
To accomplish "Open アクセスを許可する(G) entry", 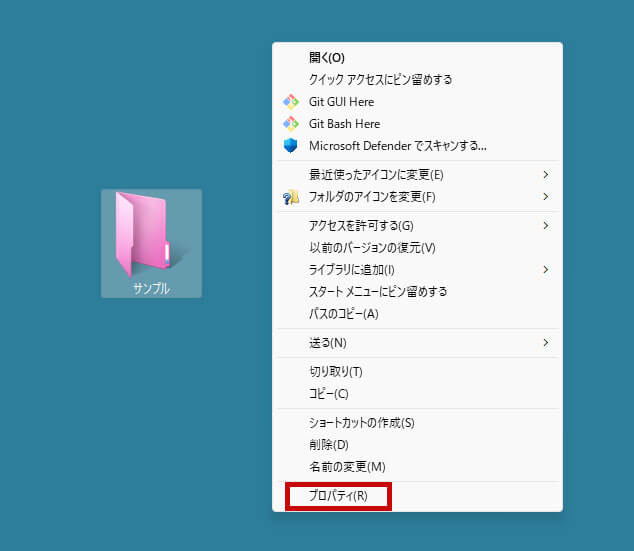I will coord(417,226).
